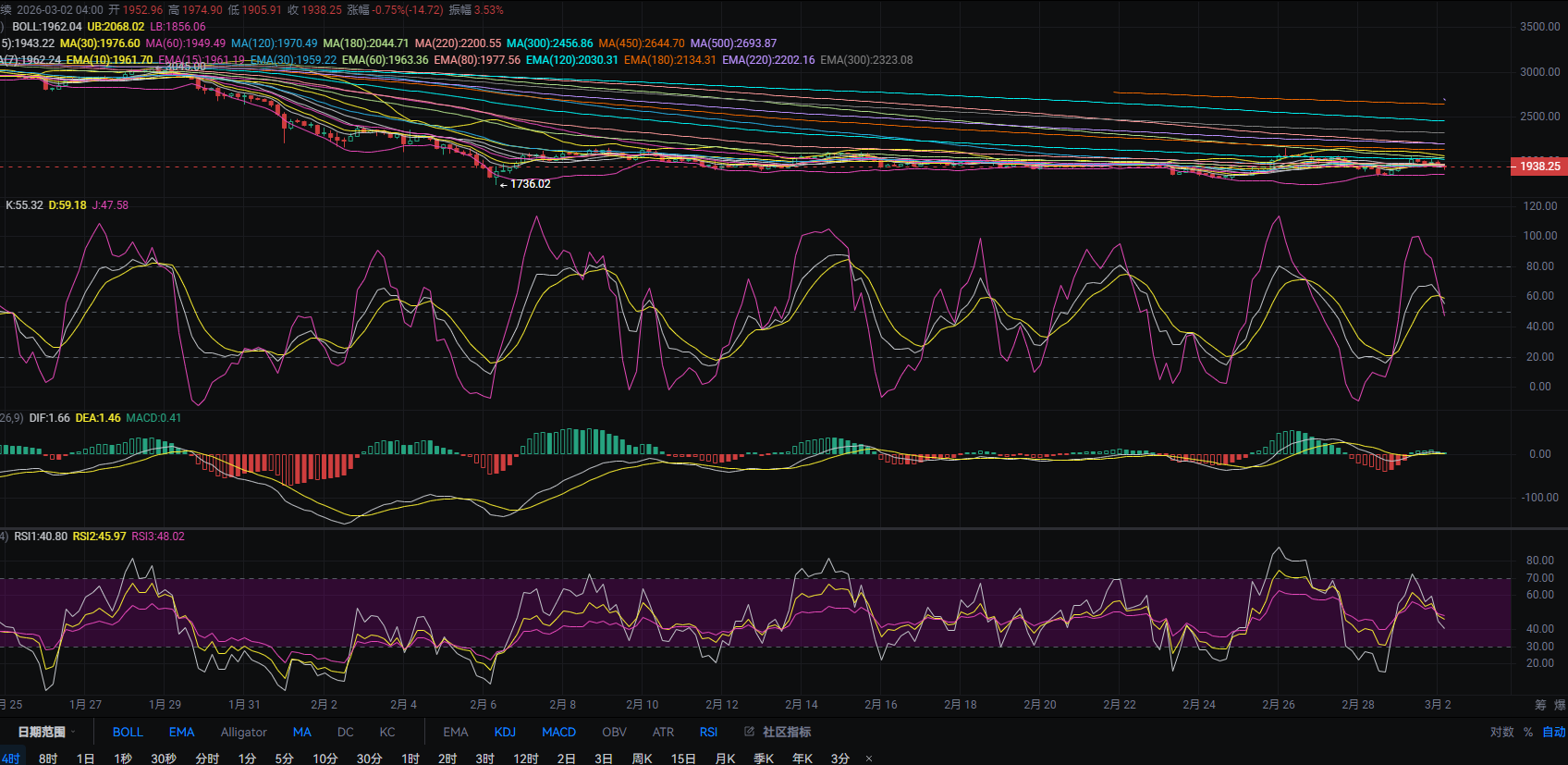This screenshot has height=765, width=1568.
Task: Toggle the RSI sub-chart indicator
Action: click(708, 732)
